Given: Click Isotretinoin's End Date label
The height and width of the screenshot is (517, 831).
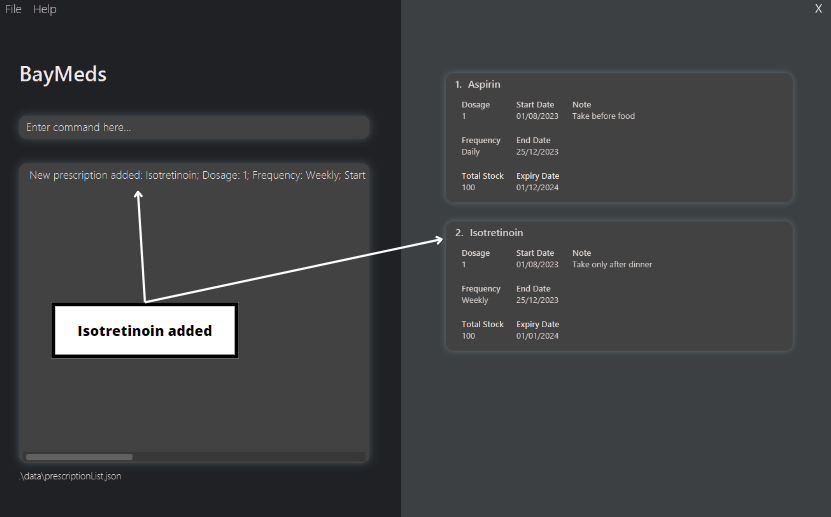Looking at the screenshot, I should coord(533,289).
